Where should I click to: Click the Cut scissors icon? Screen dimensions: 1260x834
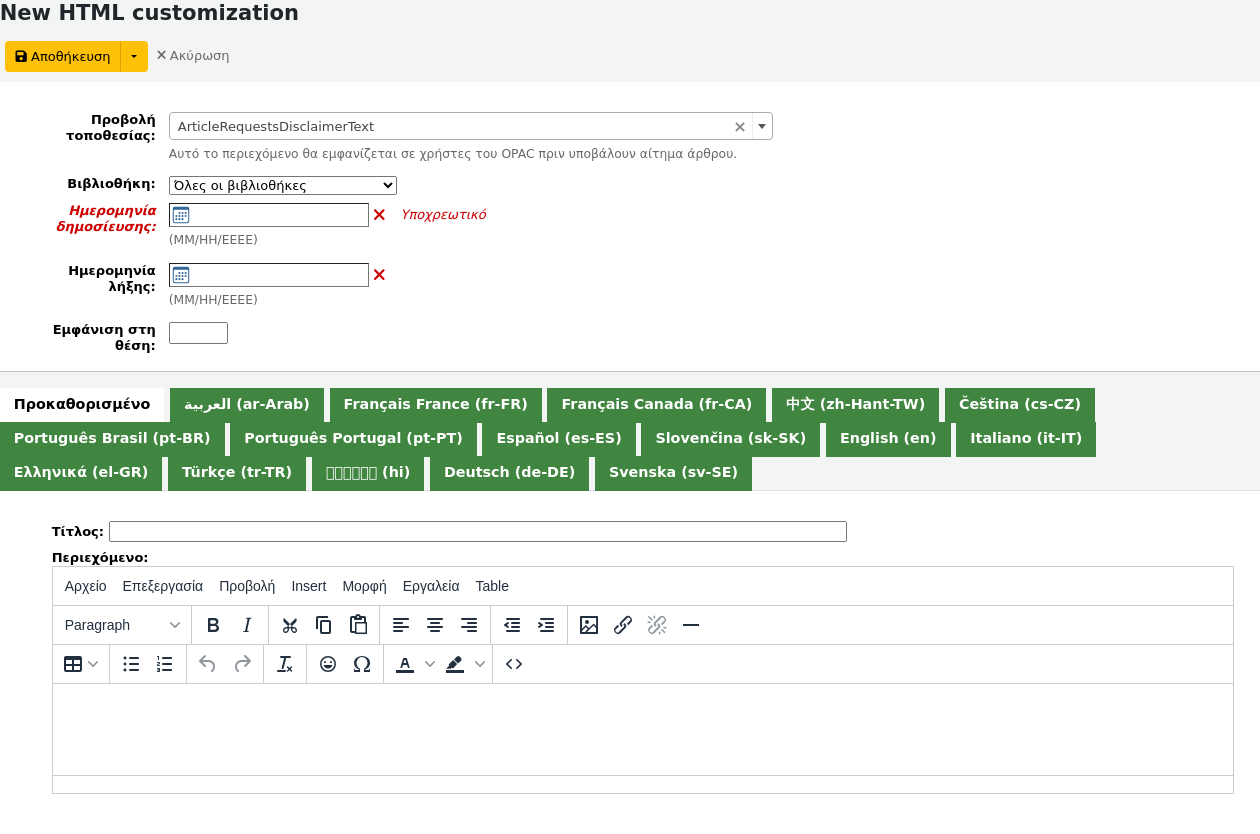pyautogui.click(x=290, y=625)
